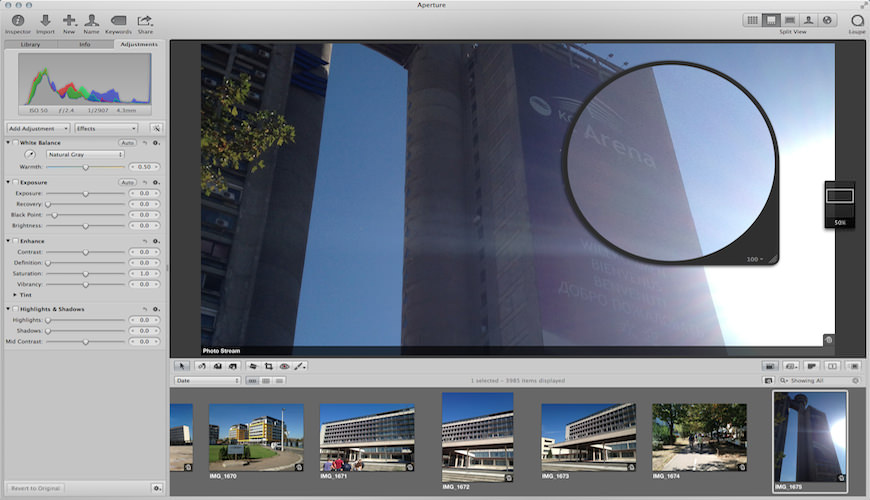This screenshot has height=500, width=870.
Task: Open White Balance gear action menu
Action: tap(156, 143)
